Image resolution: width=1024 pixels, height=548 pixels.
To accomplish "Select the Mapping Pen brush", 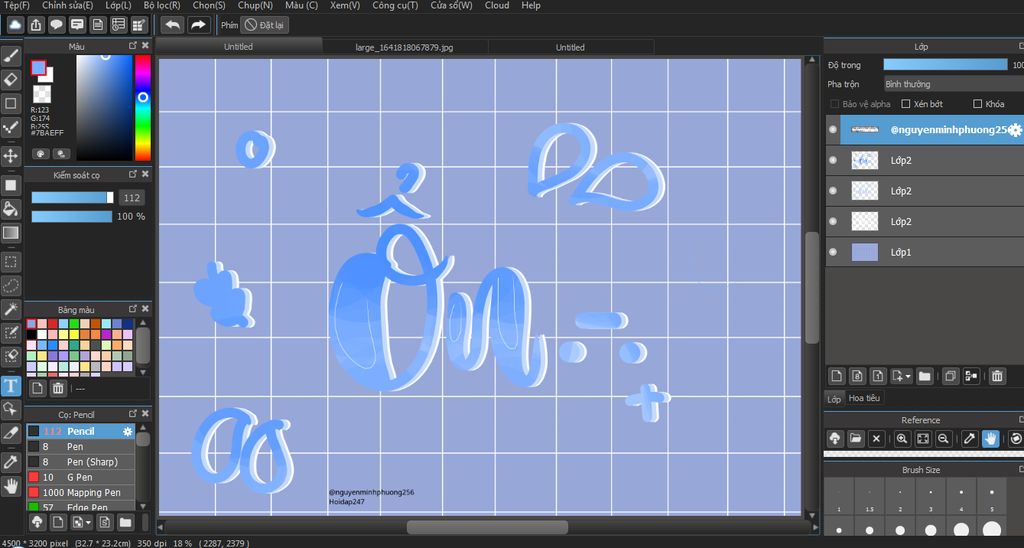I will tap(80, 492).
